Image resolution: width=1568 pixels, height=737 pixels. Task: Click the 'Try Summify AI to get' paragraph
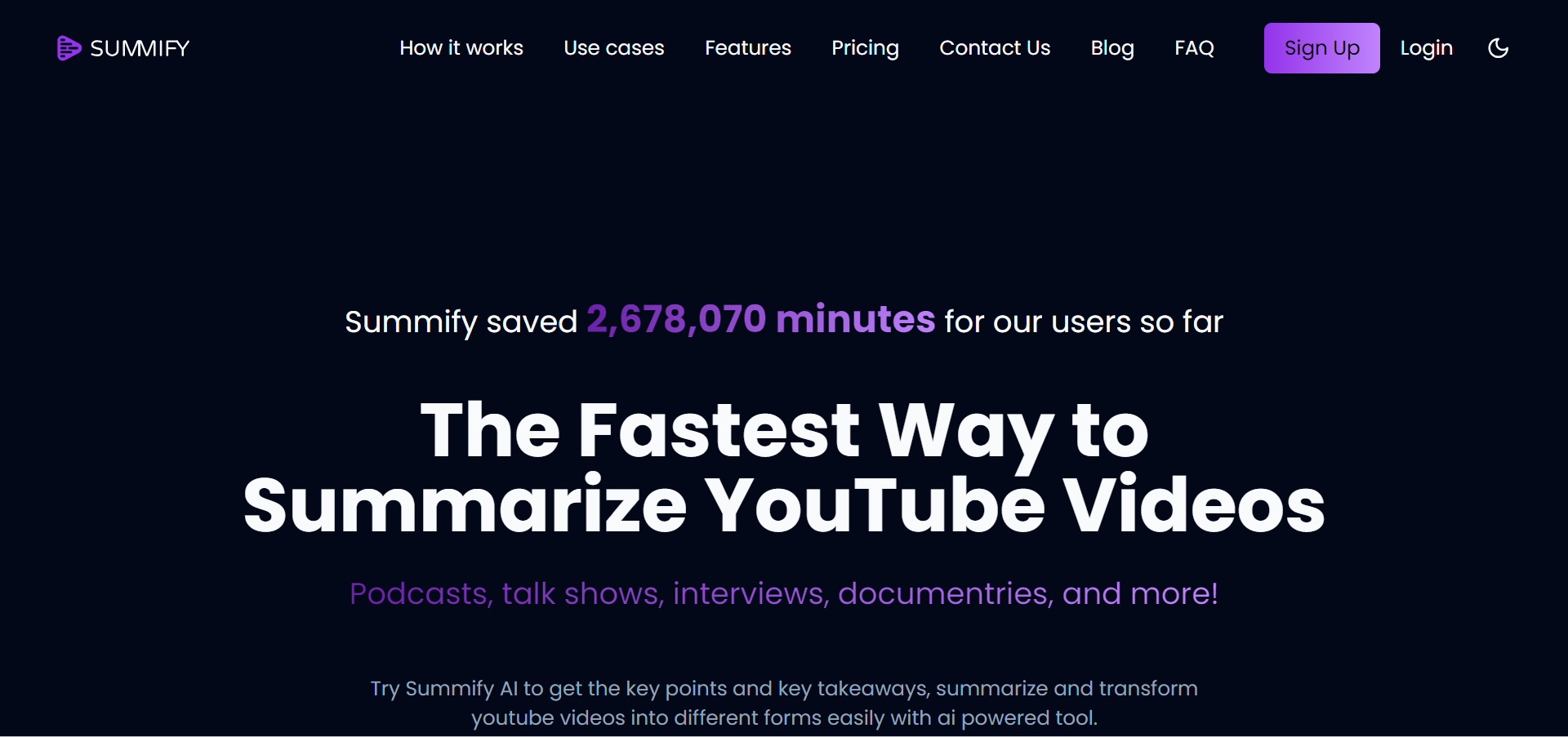click(x=784, y=703)
